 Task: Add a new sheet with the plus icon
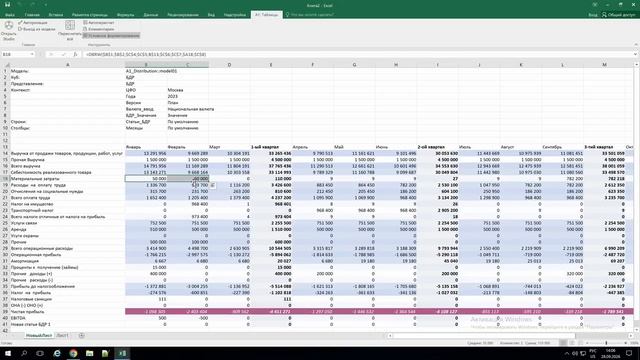(x=81, y=336)
